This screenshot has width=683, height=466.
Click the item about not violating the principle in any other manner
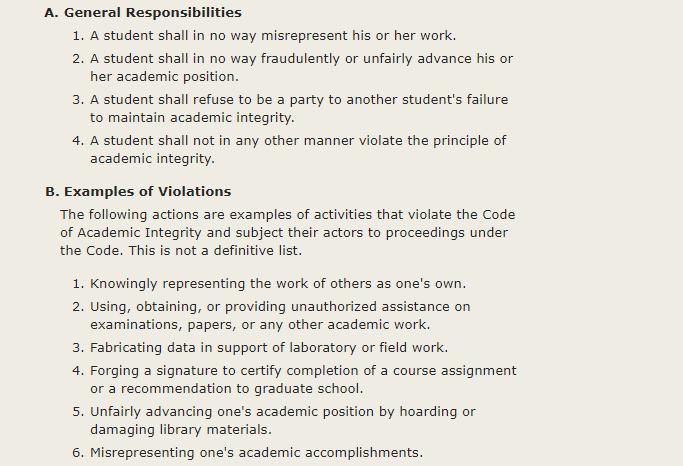297,141
